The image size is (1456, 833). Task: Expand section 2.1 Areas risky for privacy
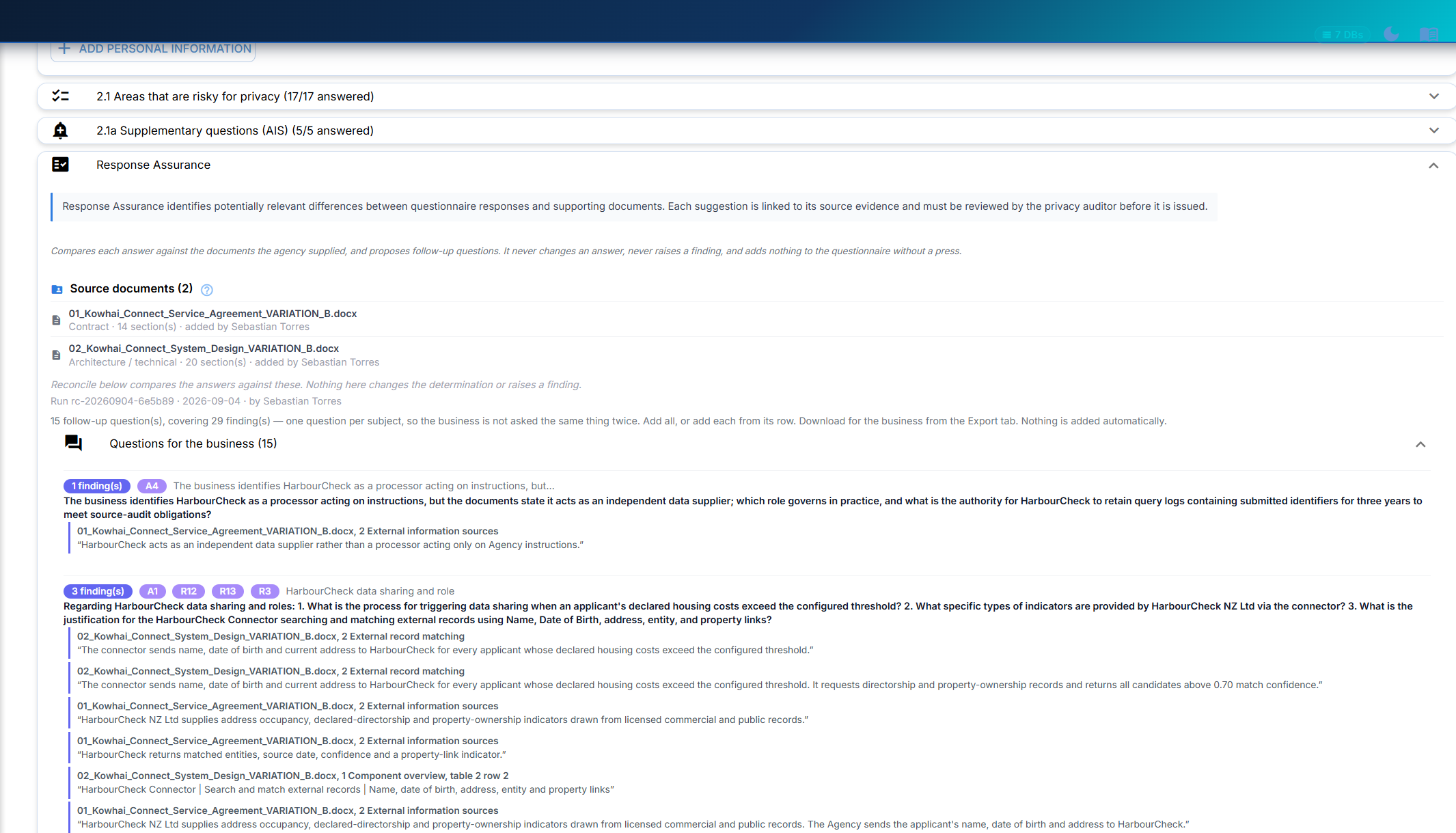[x=1433, y=96]
